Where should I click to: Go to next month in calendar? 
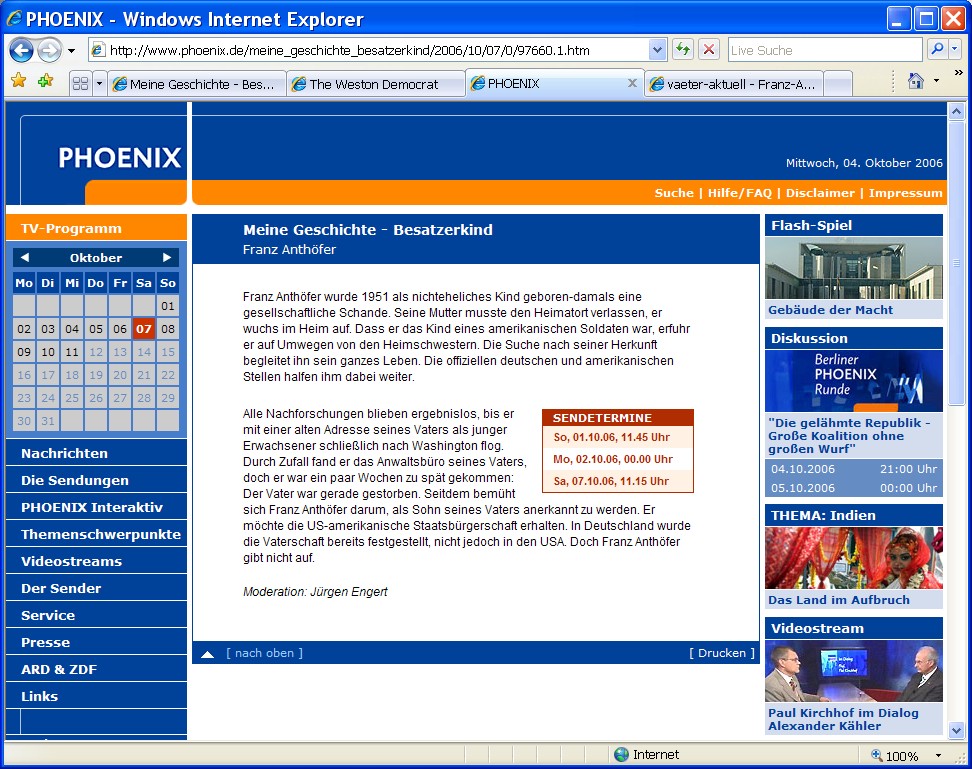coord(167,257)
